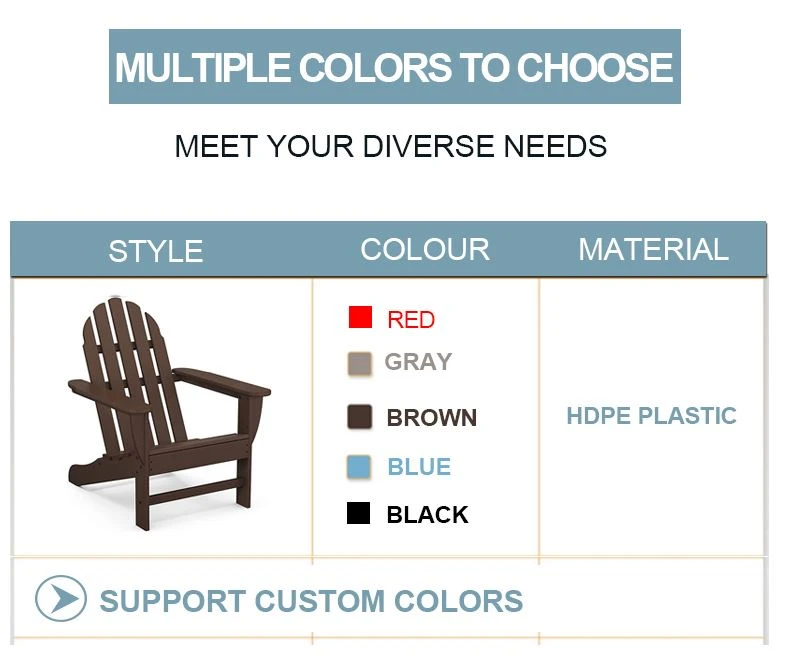Click the chair's armrest in the picture
Screen dimensions: 788x660
pos(222,382)
